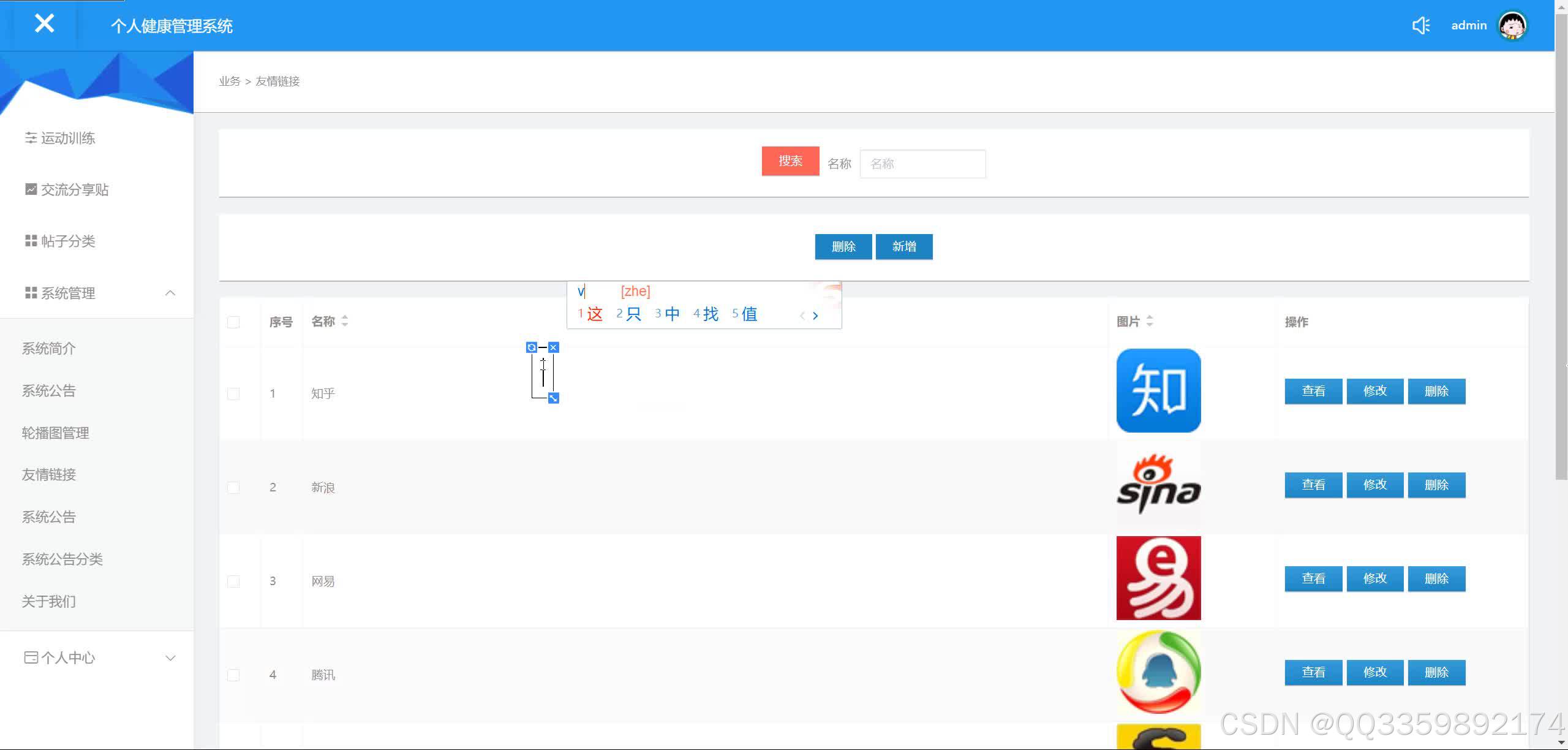The image size is (1568, 750).
Task: Sort table by 名称 column arrows
Action: (345, 321)
